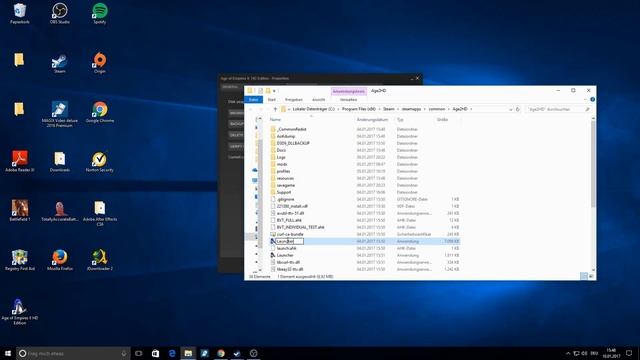Click the Up arrow in Explorer navigation
The image size is (640, 360).
coord(275,109)
